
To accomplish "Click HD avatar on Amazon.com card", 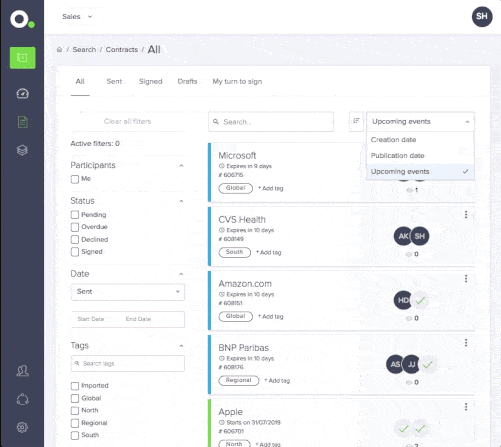I will [x=403, y=300].
